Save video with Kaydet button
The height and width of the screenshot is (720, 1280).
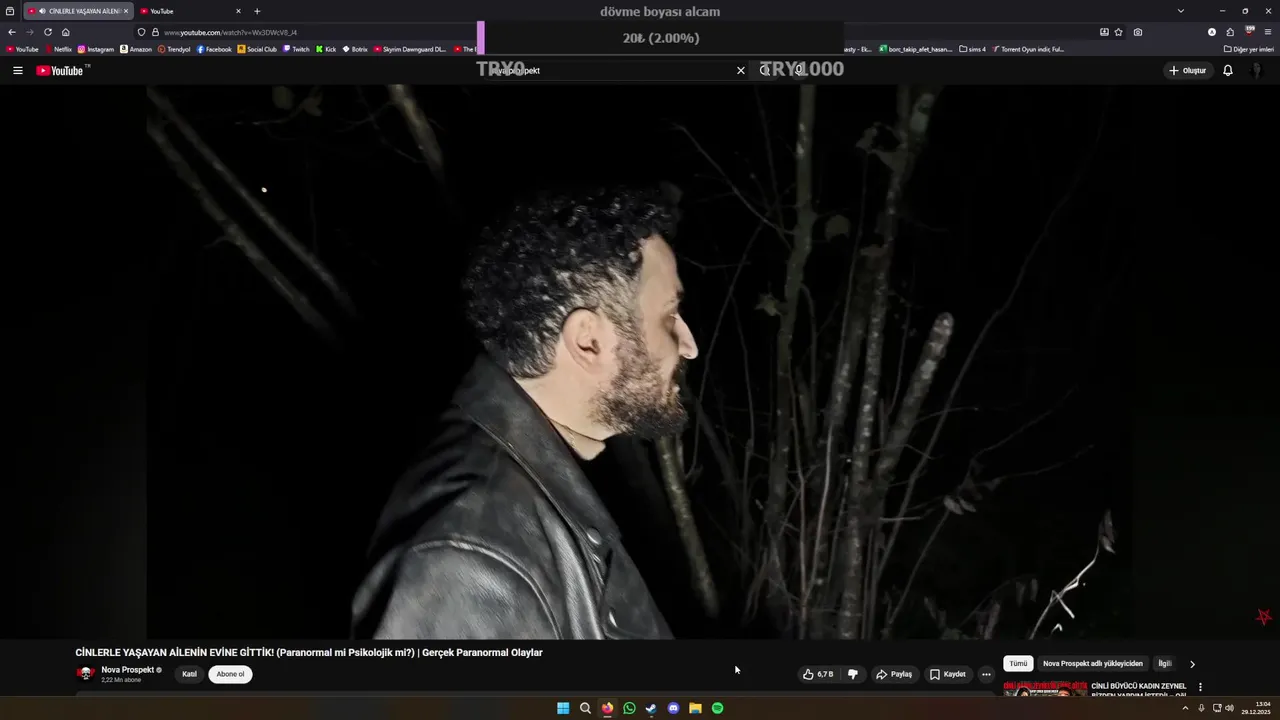click(948, 674)
